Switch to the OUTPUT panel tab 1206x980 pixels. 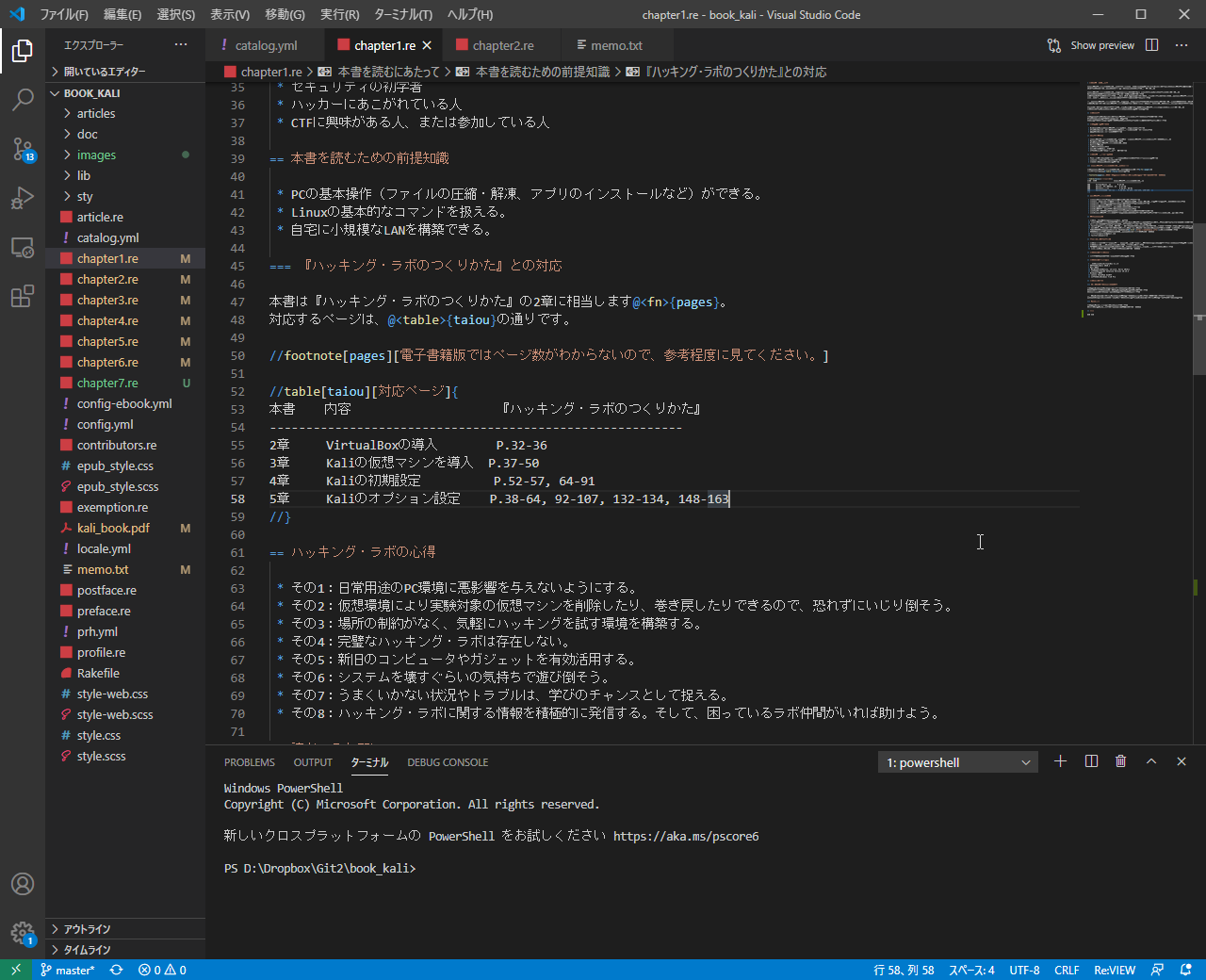[x=313, y=762]
